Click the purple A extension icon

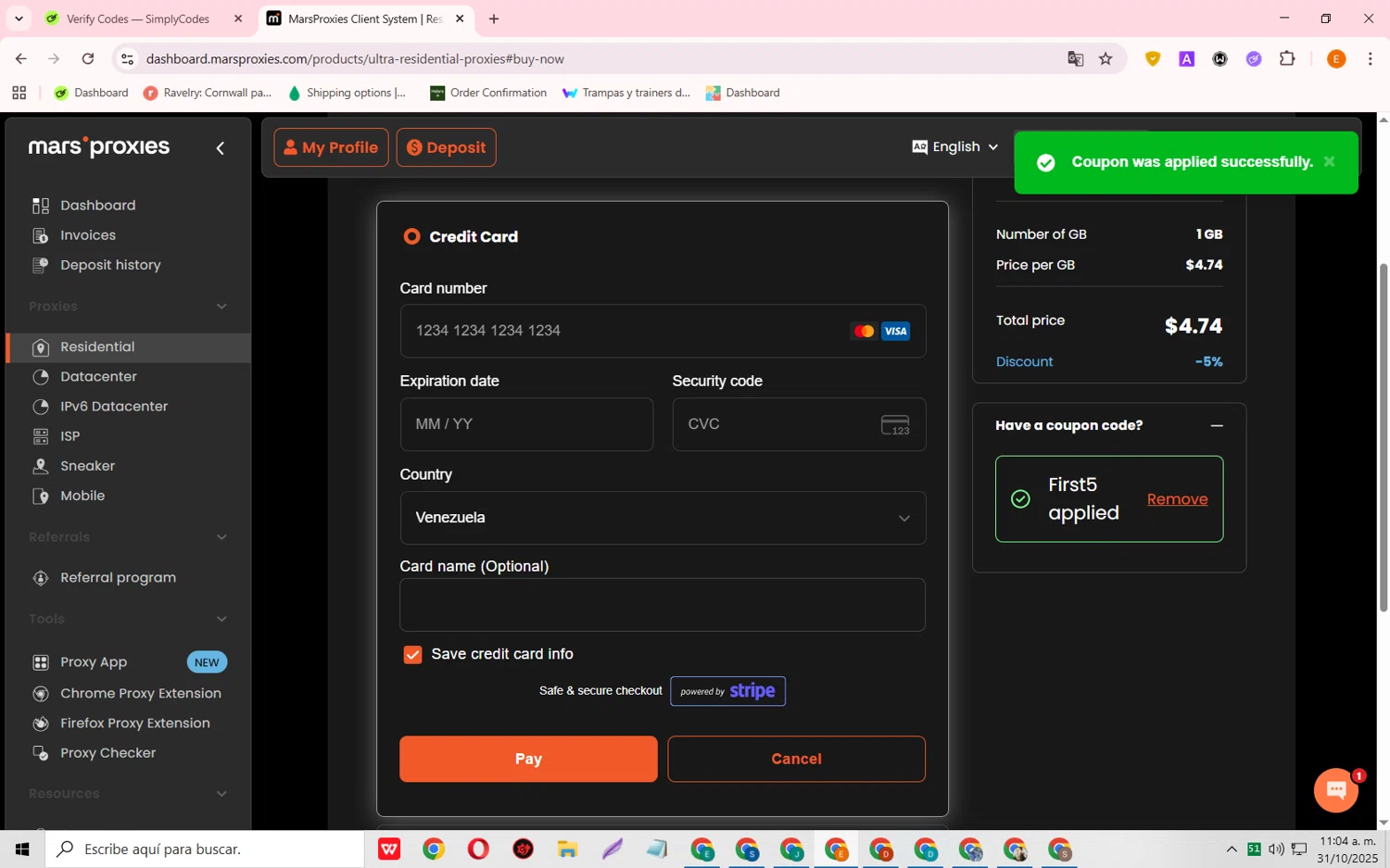[x=1186, y=58]
